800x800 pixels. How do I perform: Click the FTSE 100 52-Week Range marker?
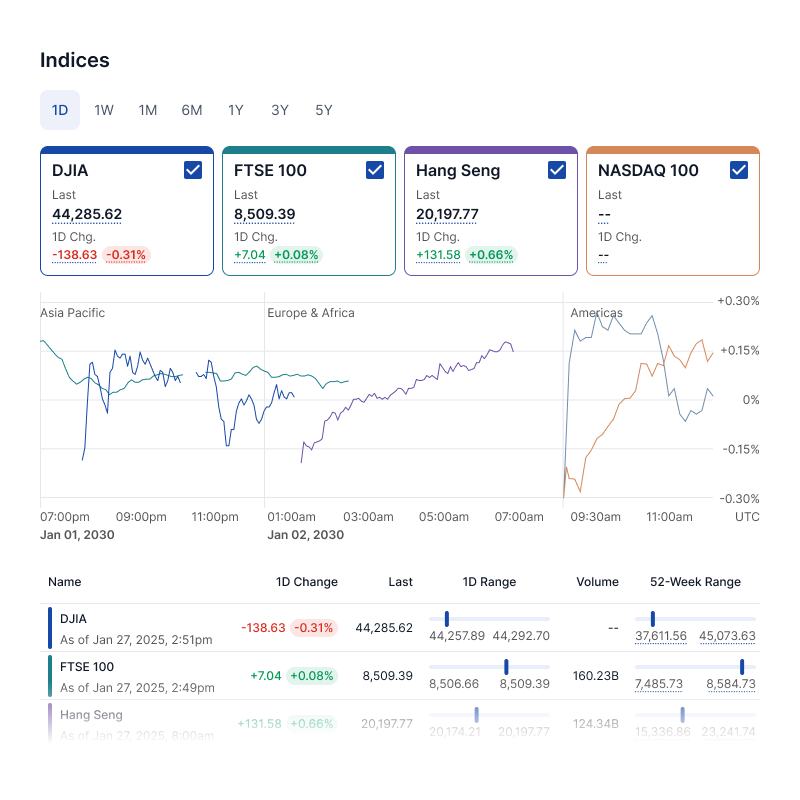tap(742, 667)
